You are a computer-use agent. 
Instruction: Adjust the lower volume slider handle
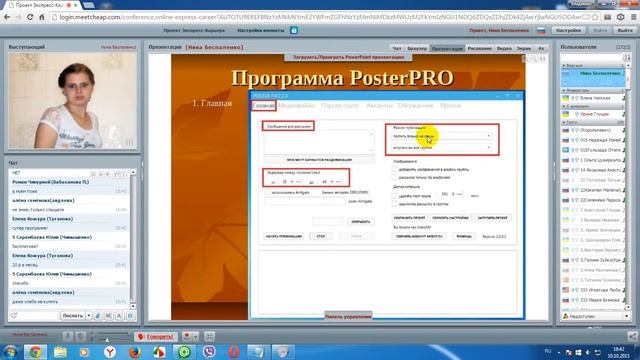[107, 339]
